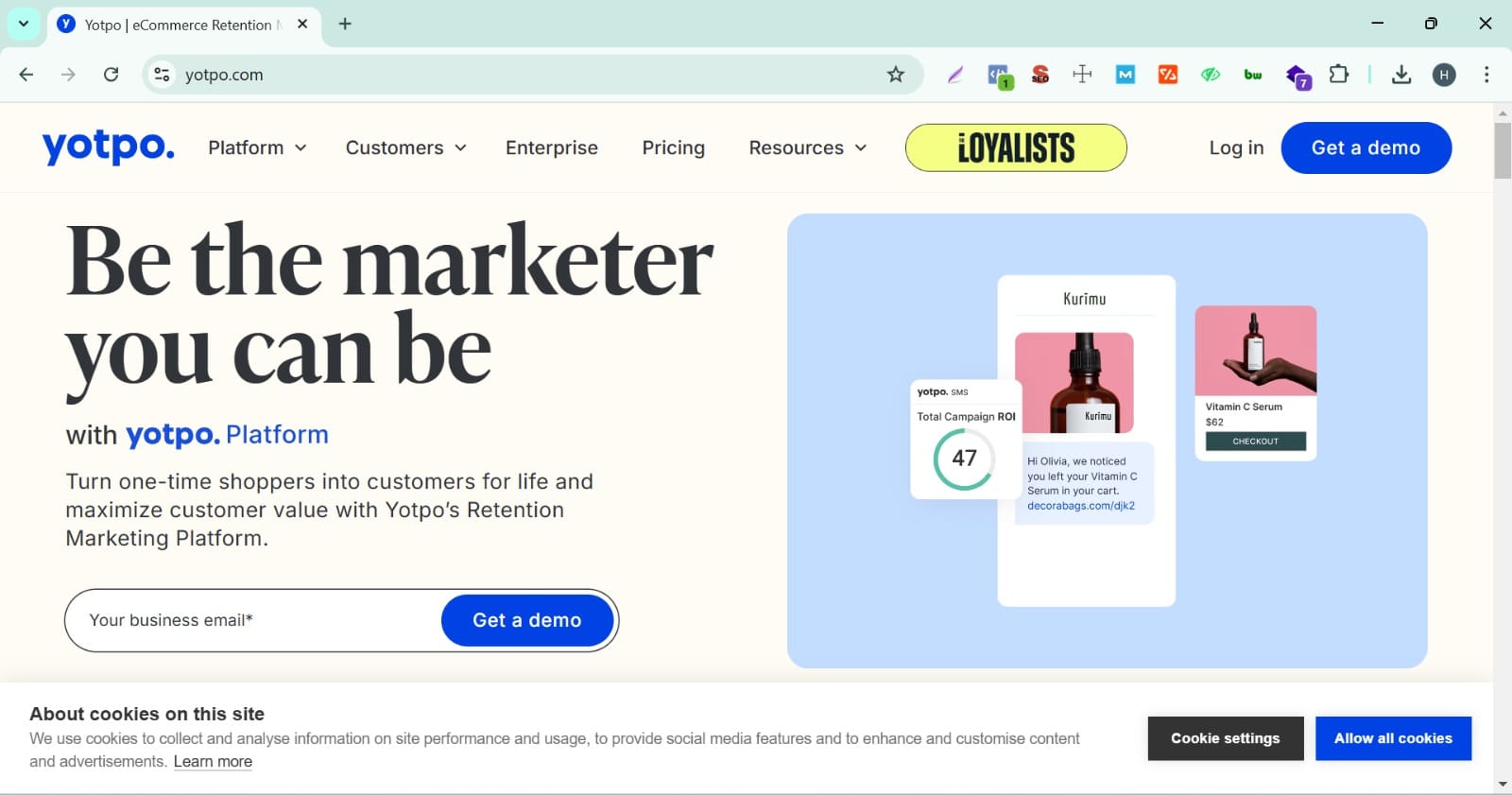Open the Learn more cookie link
Viewport: 1512px width, 796px height.
pyautogui.click(x=213, y=762)
